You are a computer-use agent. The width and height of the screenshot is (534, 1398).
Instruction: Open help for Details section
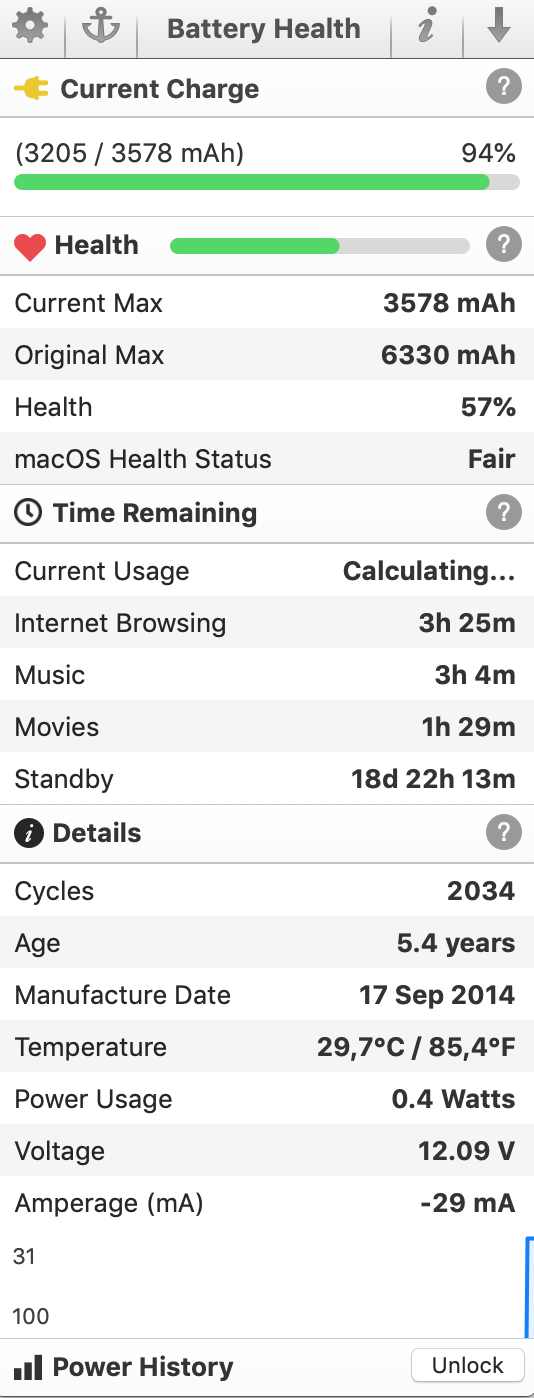pyautogui.click(x=504, y=832)
